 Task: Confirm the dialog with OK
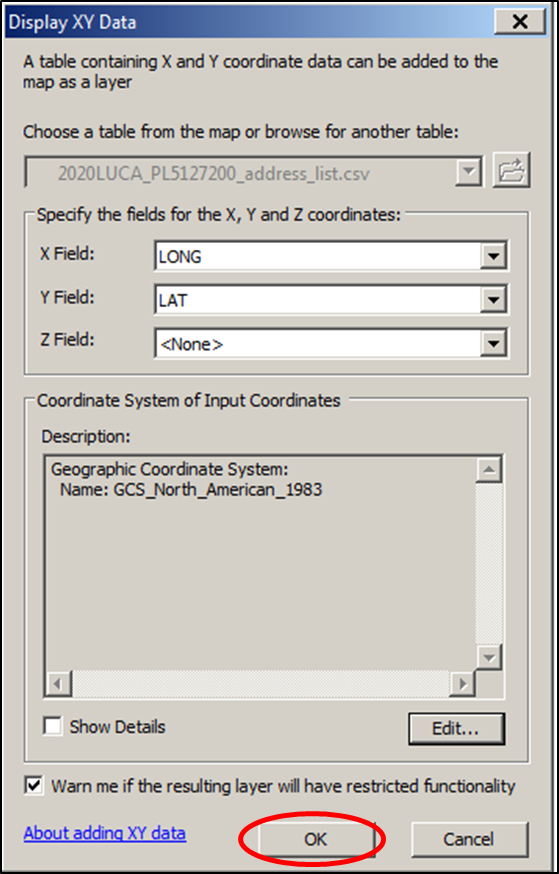pos(315,839)
